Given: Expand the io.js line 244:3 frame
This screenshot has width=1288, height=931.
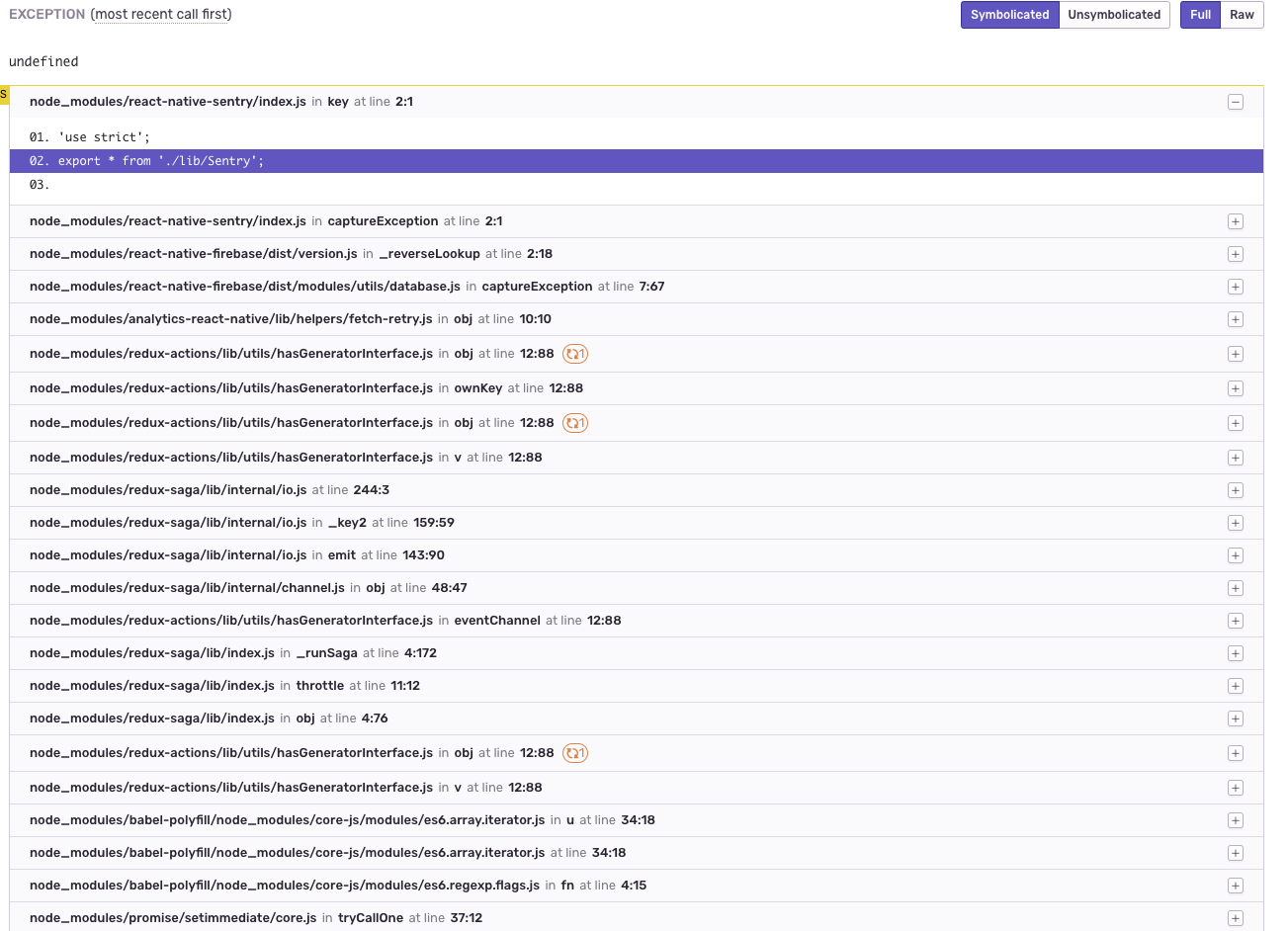Looking at the screenshot, I should (1235, 490).
